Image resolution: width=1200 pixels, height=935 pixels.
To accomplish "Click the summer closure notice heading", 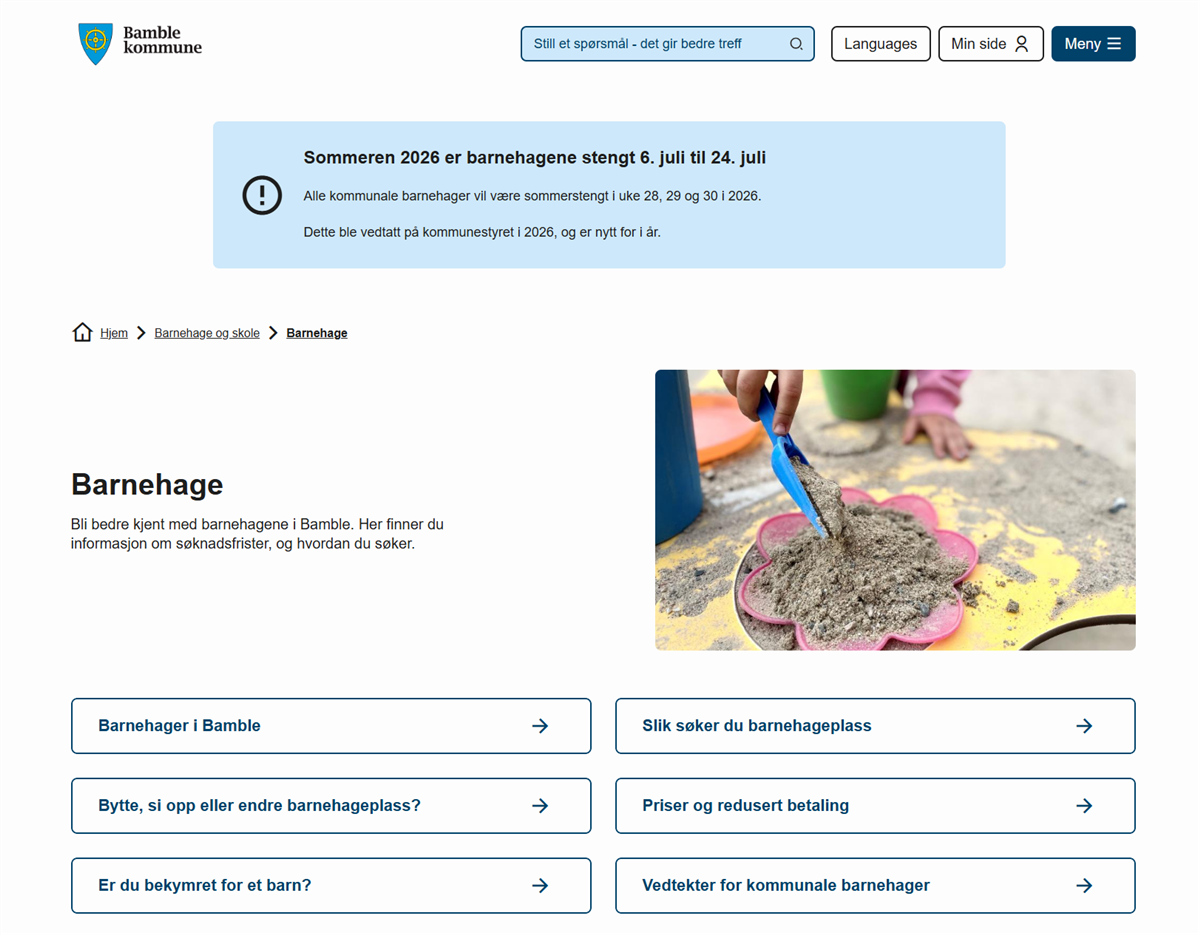I will (x=535, y=158).
